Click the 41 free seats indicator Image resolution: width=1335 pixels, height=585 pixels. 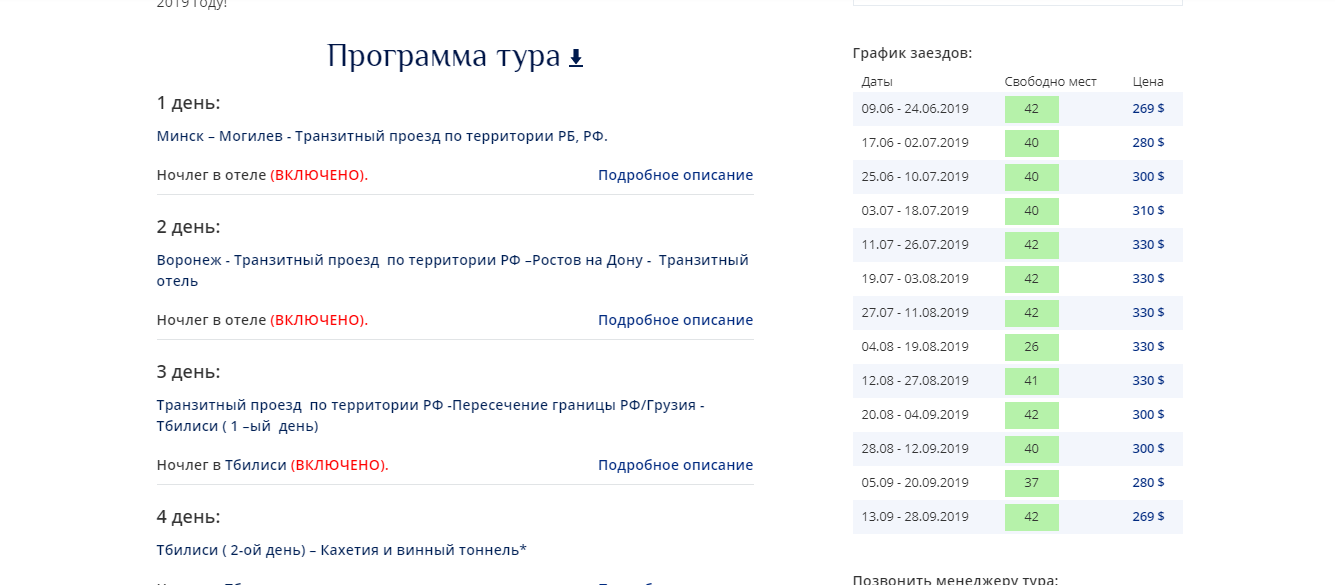point(1031,381)
